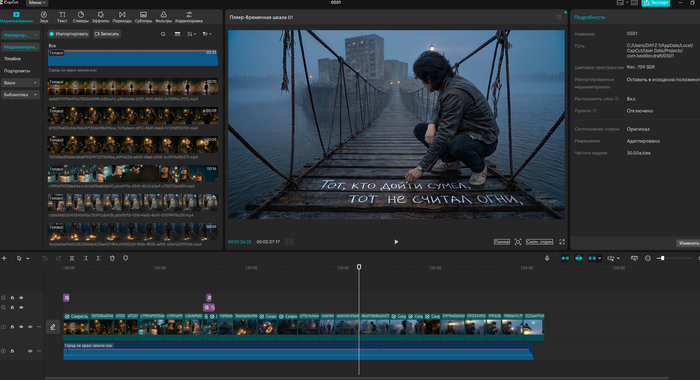Lock the top overlay track
The width and height of the screenshot is (700, 380).
pyautogui.click(x=12, y=298)
